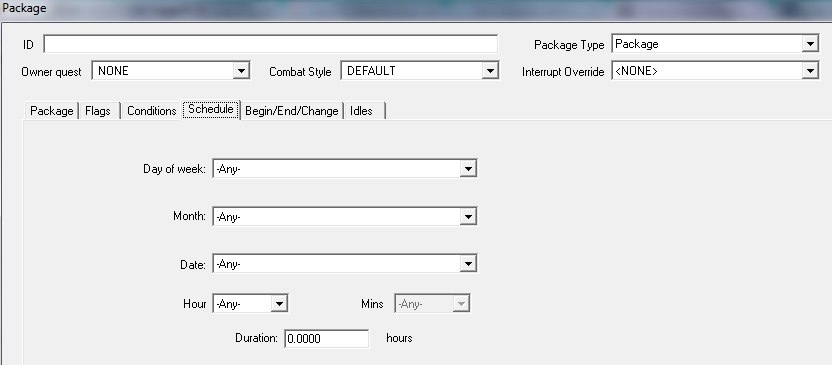Open the Interrupt Override dropdown
Viewport: 832px width, 365px height.
715,71
